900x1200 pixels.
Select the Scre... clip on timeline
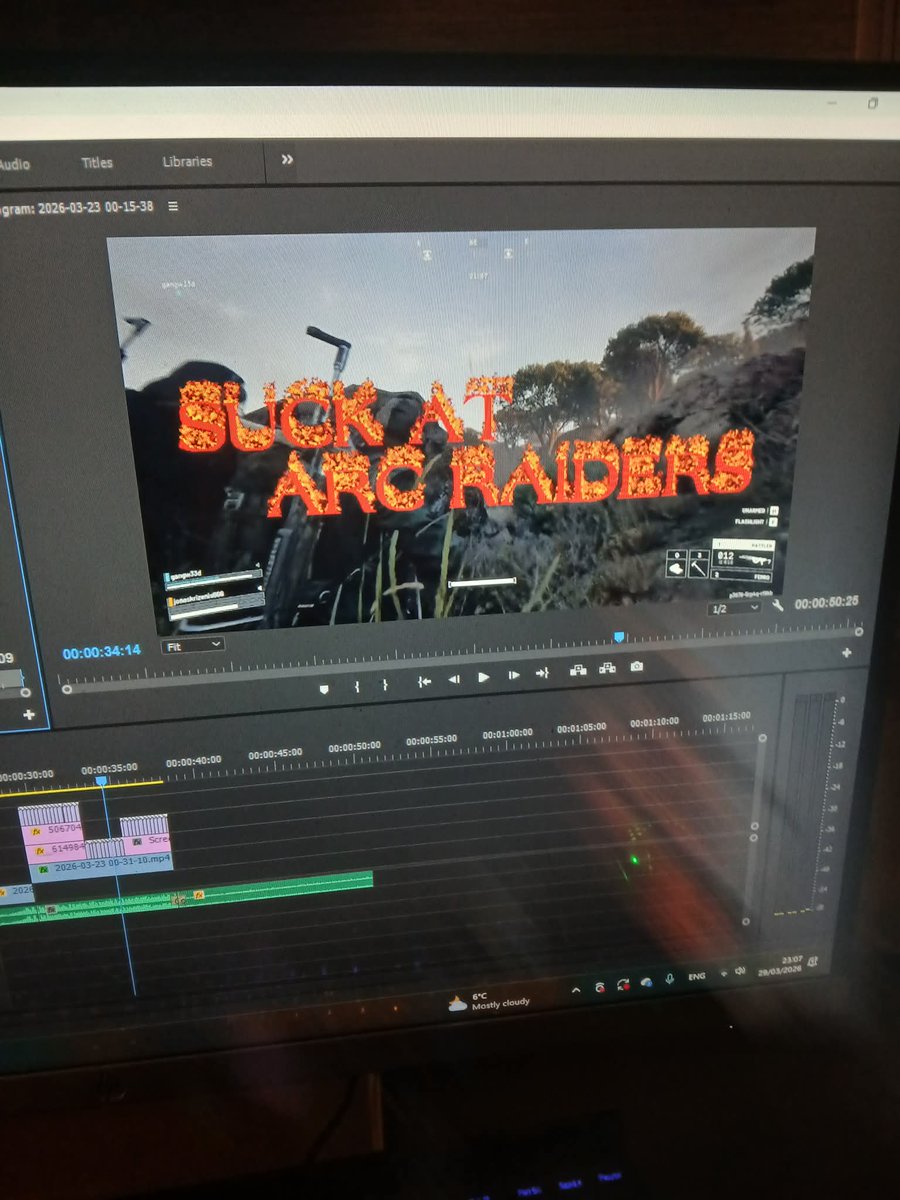145,838
